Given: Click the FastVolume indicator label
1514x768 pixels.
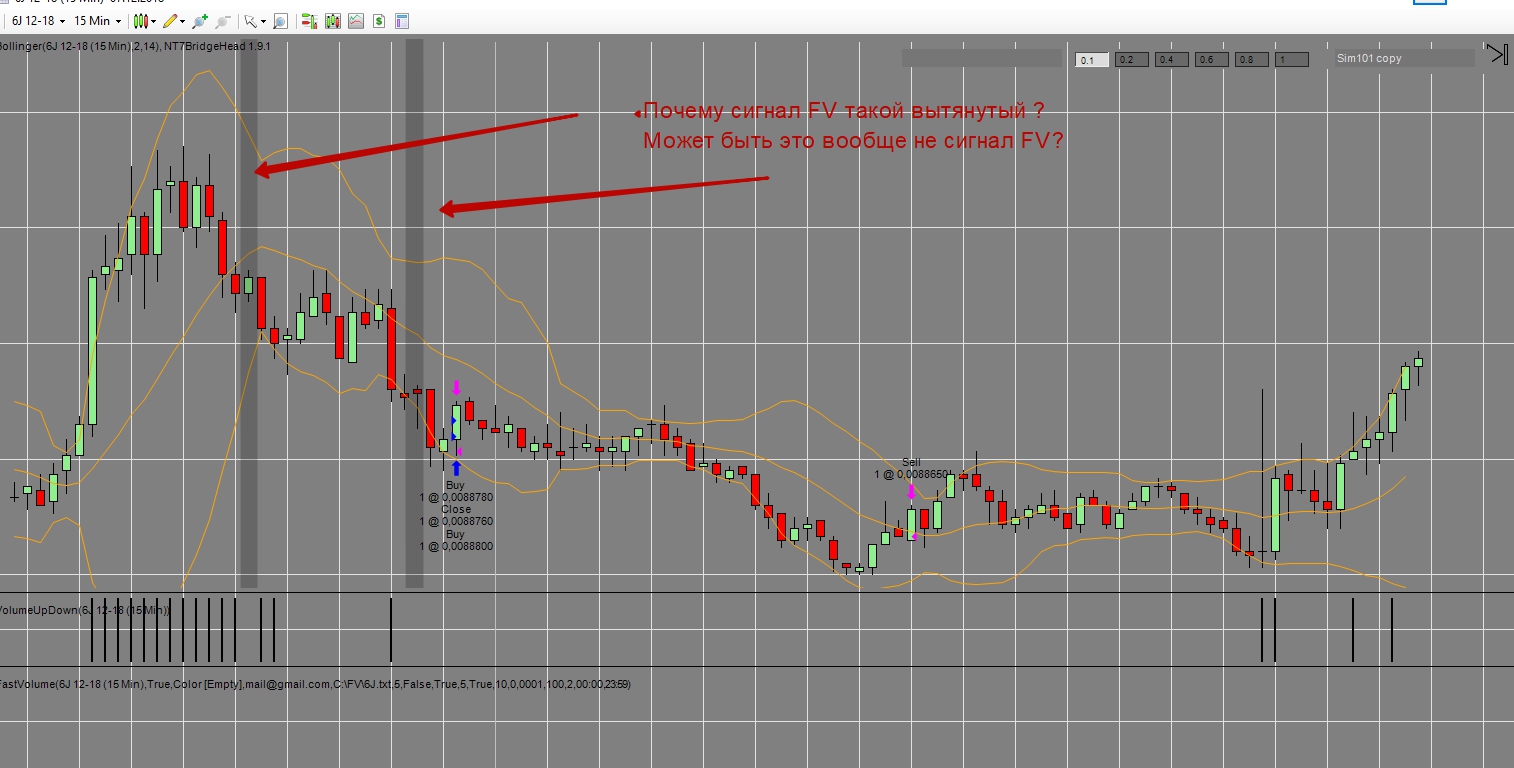Looking at the screenshot, I should [x=315, y=684].
